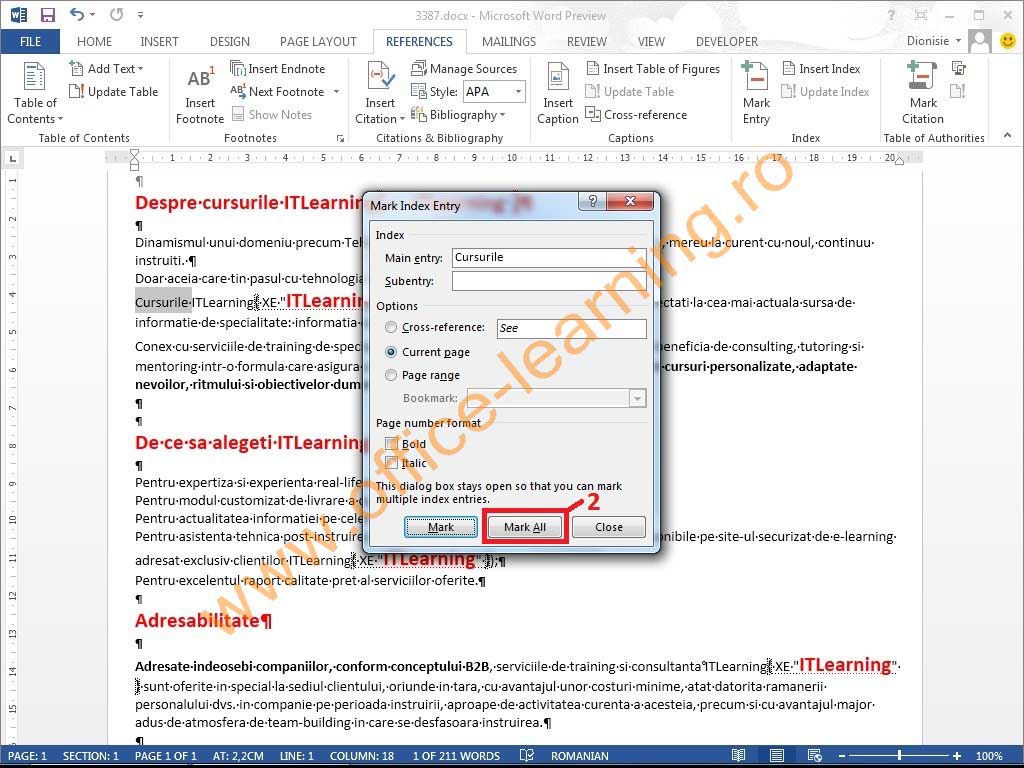Click the zoom in plus button
Screen dimensions: 1024x768
tap(957, 756)
